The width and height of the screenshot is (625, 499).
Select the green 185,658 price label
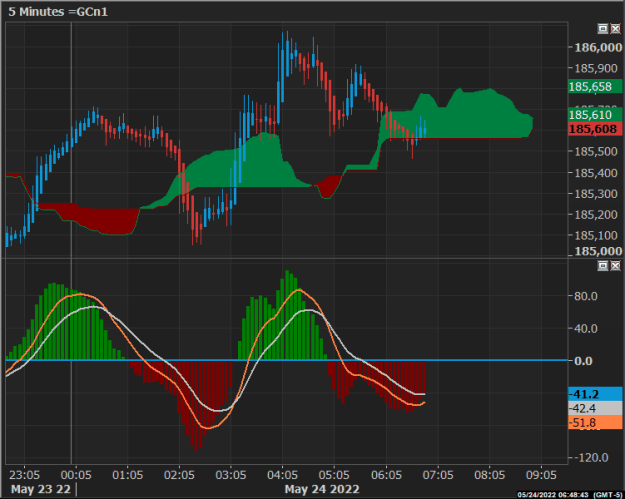pos(595,86)
